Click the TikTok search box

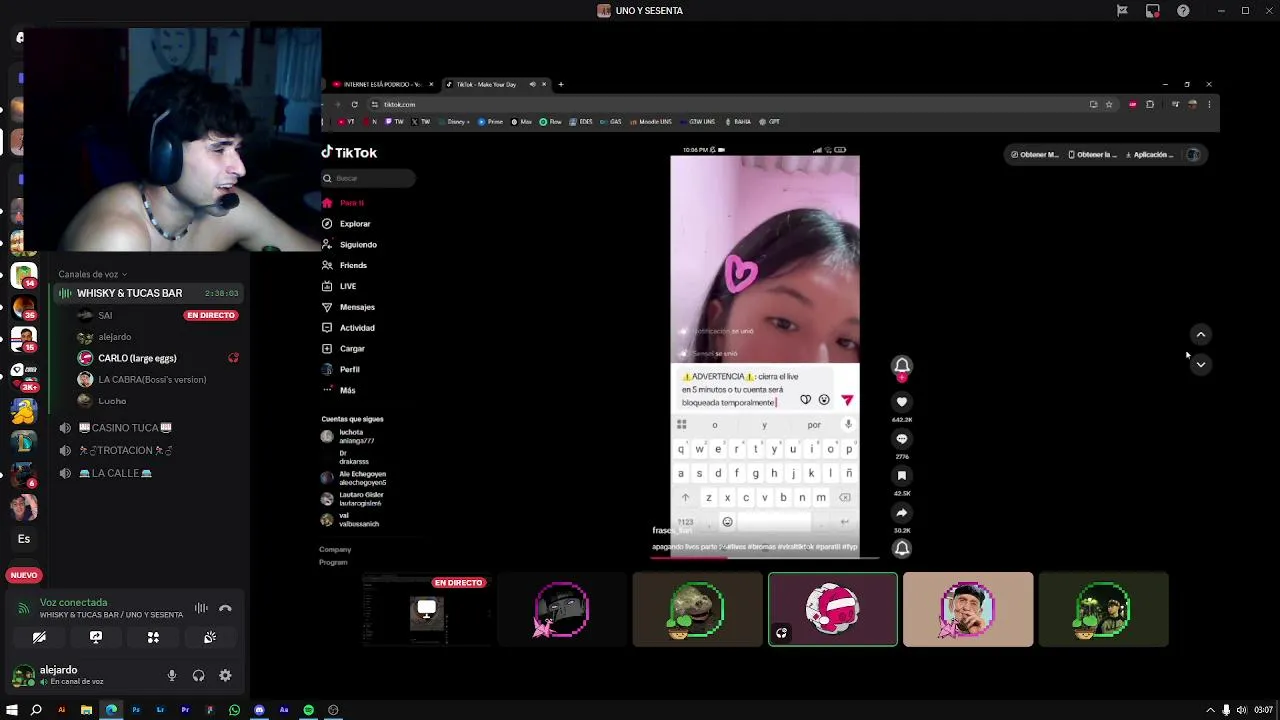coord(368,178)
